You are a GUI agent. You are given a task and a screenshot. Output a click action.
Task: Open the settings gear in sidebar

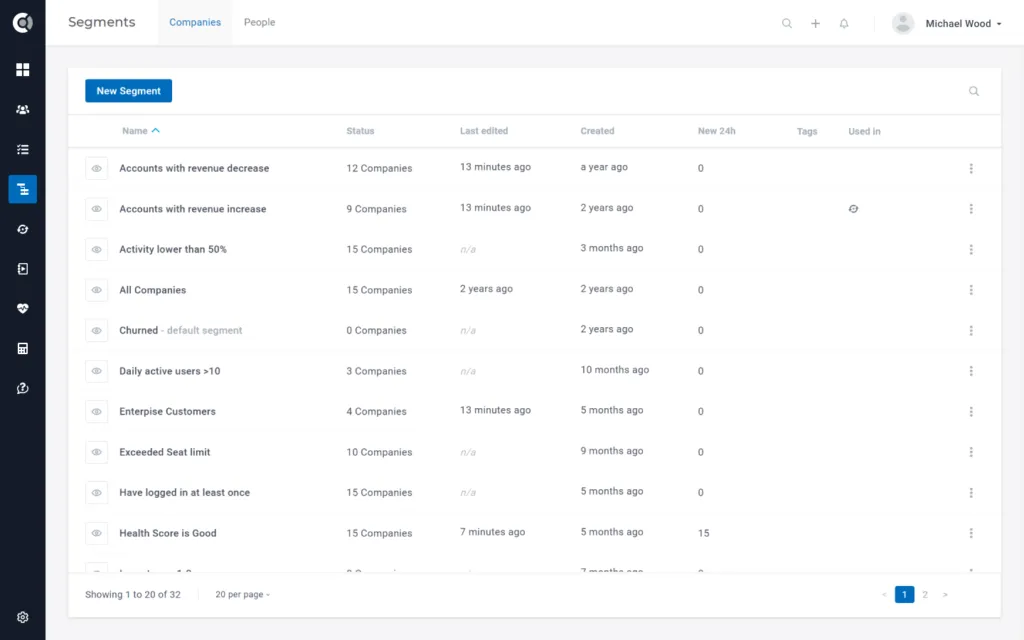(23, 617)
